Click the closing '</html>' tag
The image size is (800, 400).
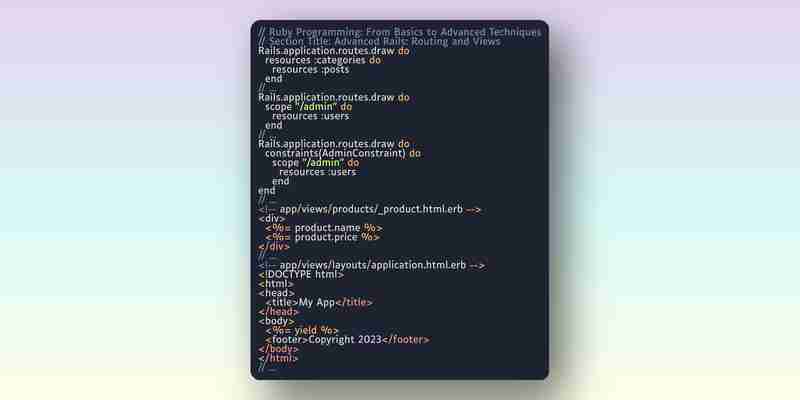pos(278,358)
